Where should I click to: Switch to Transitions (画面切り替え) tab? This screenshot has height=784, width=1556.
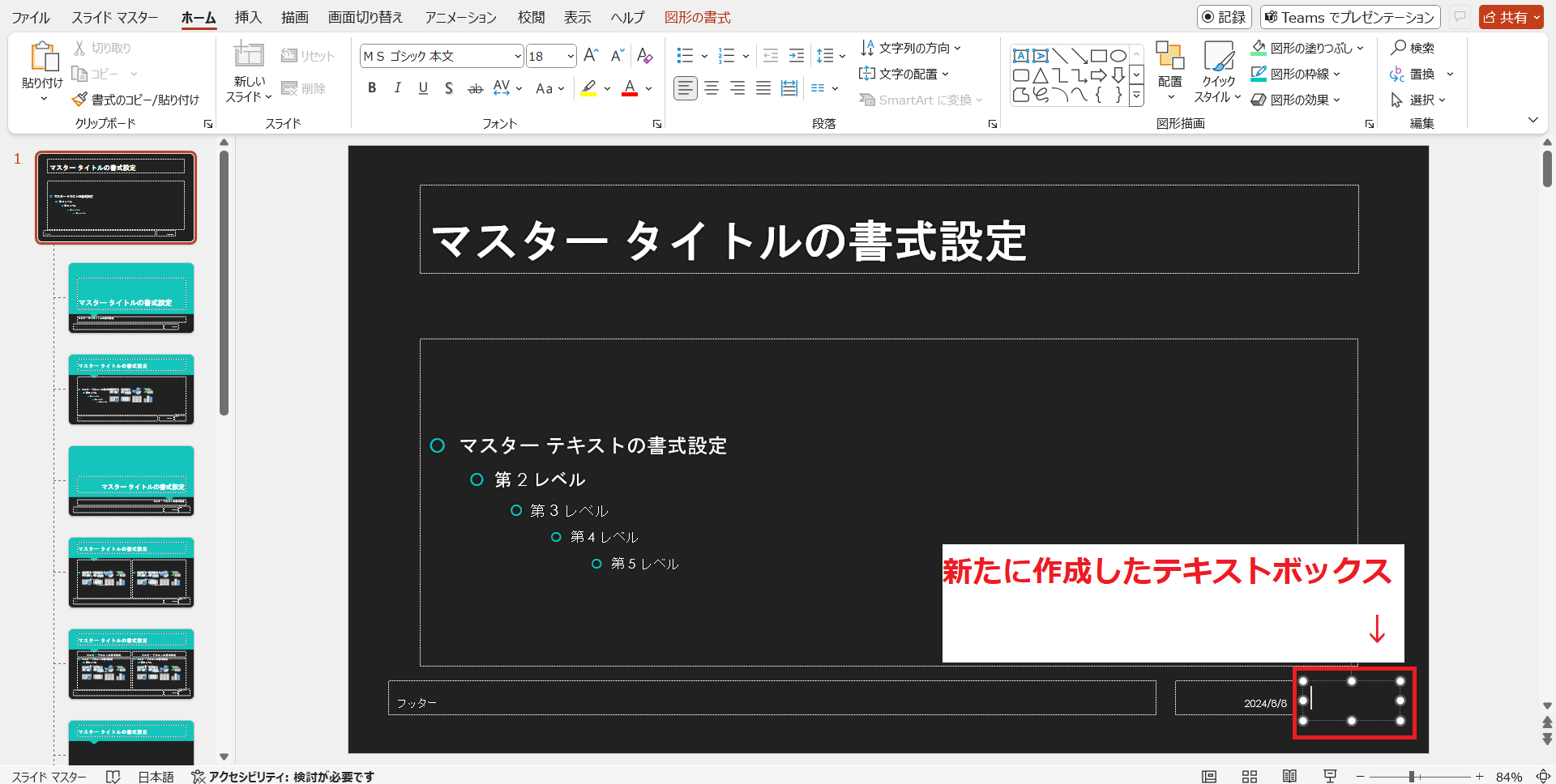click(x=365, y=17)
